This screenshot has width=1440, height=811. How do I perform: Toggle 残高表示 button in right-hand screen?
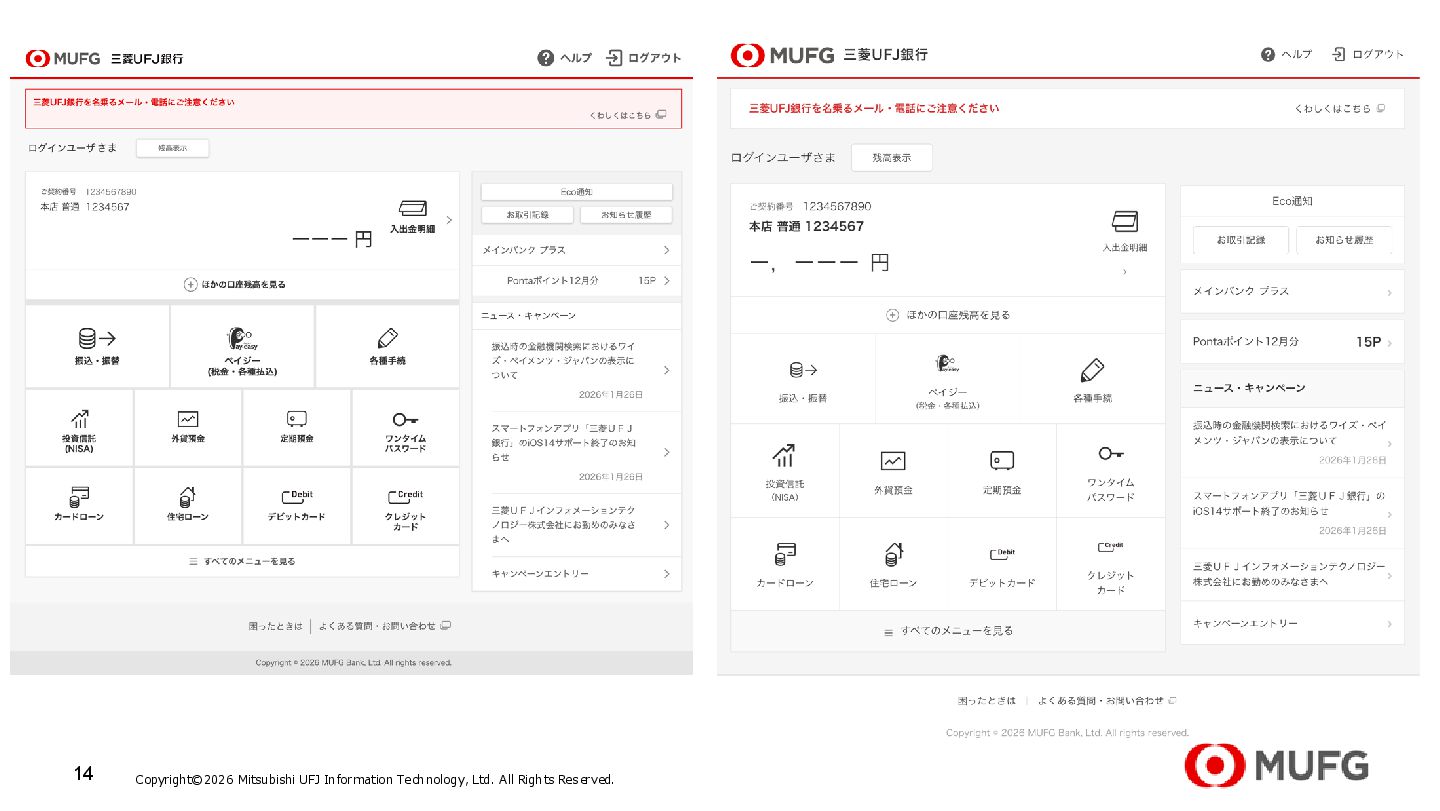point(892,158)
